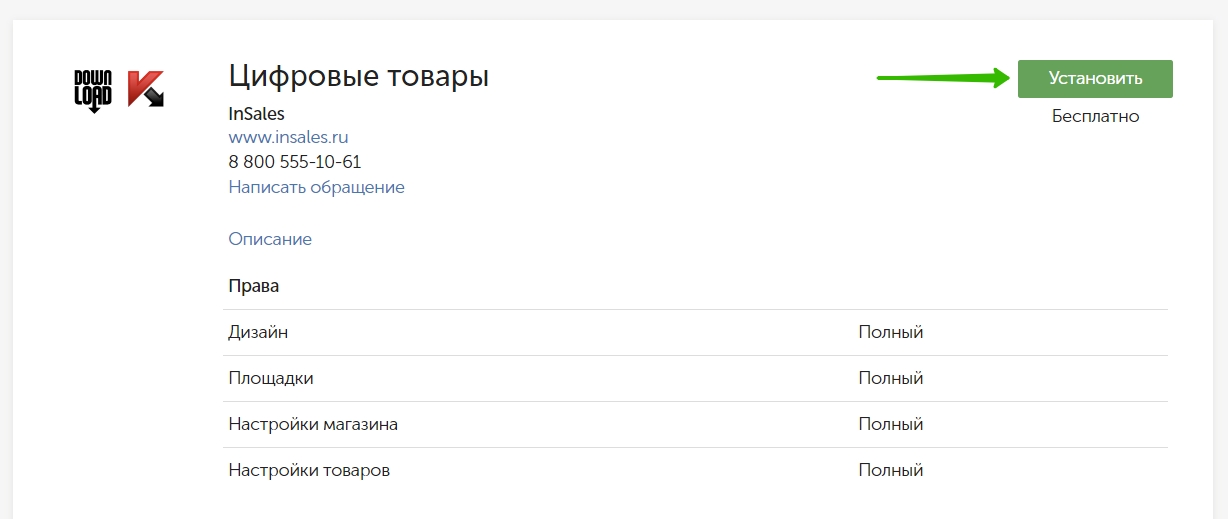Click Полный value beside Настройки магазина

890,424
